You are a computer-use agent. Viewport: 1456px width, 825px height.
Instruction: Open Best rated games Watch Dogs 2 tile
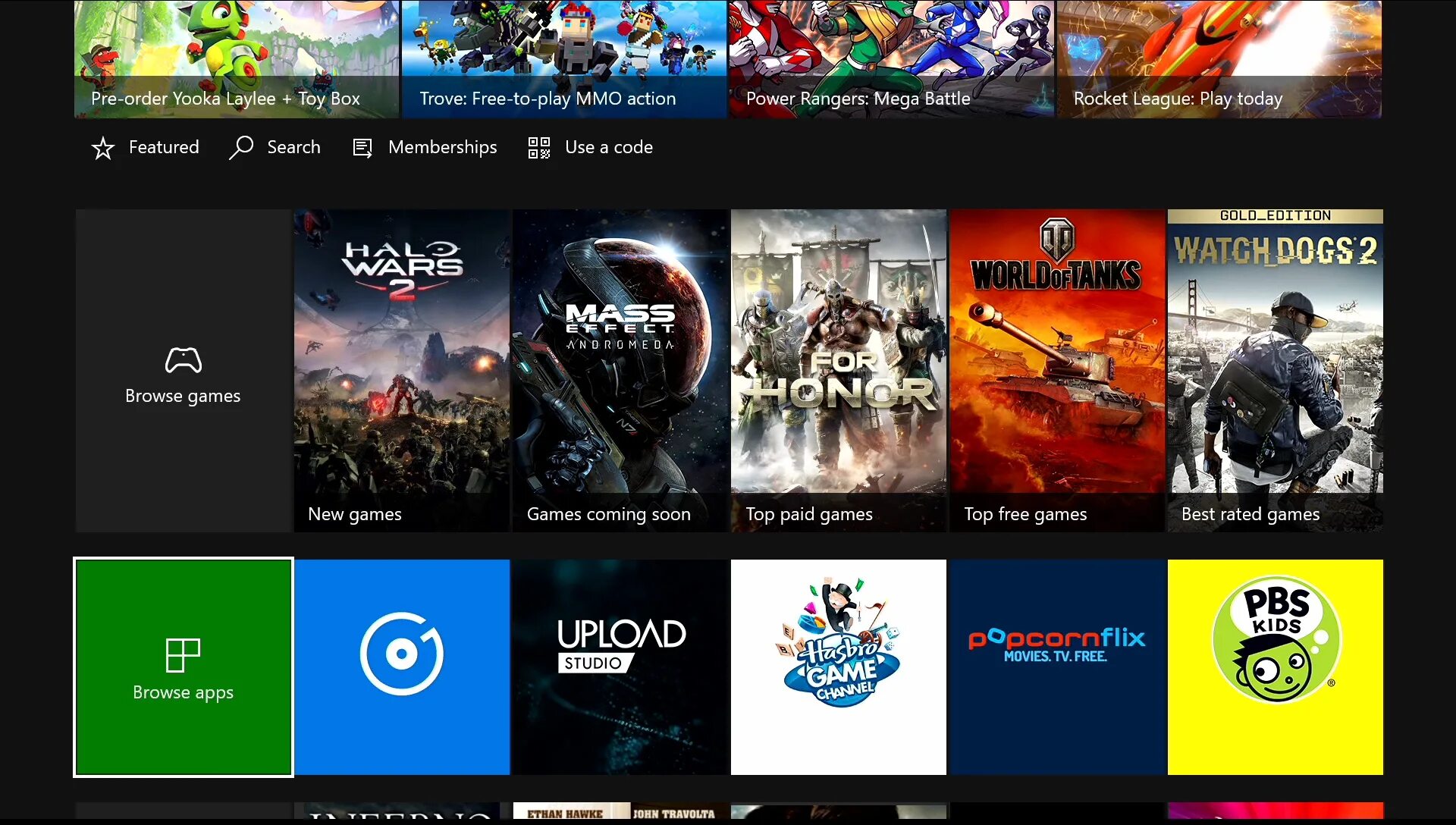pos(1275,370)
